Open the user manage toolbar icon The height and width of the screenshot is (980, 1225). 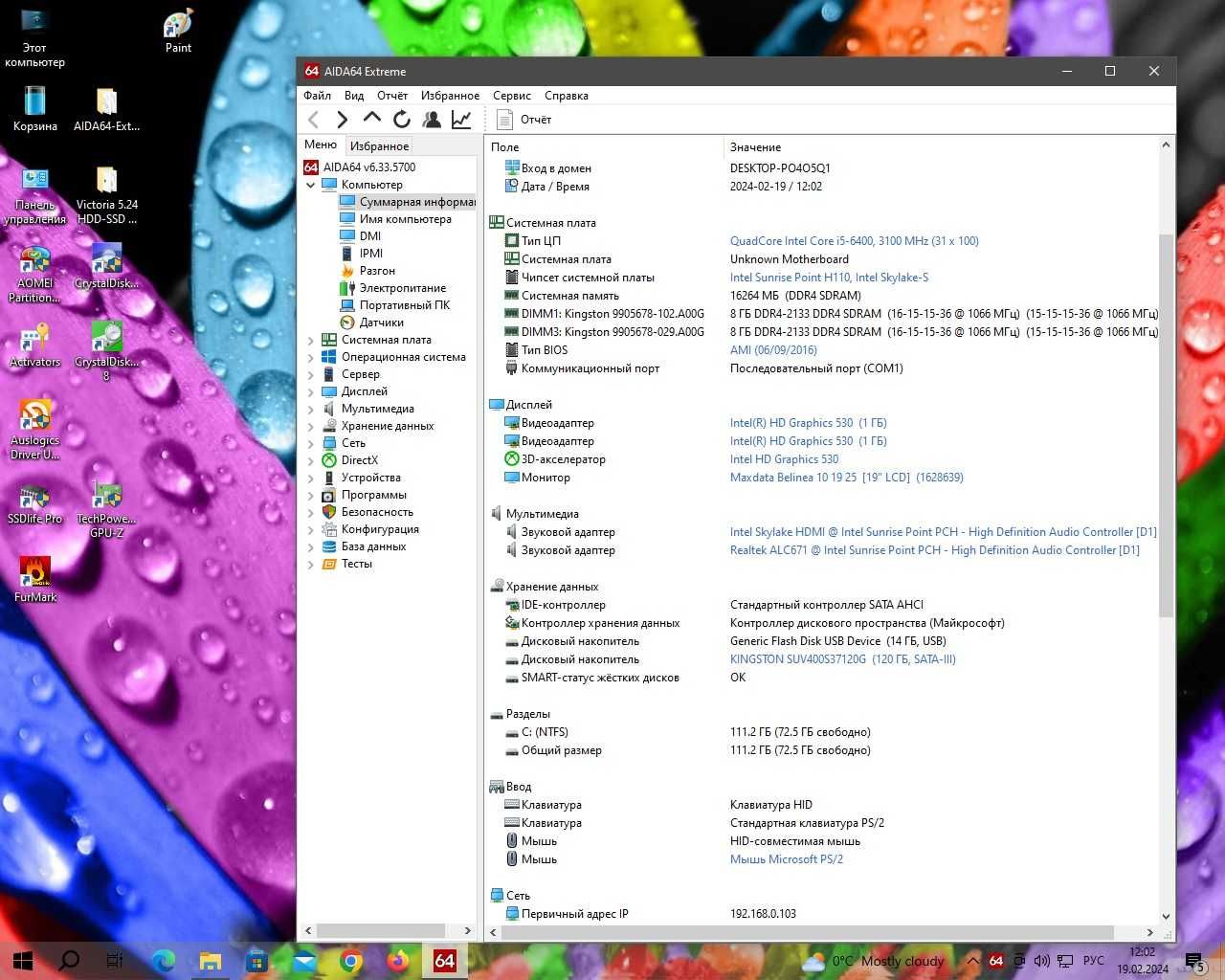pos(432,119)
